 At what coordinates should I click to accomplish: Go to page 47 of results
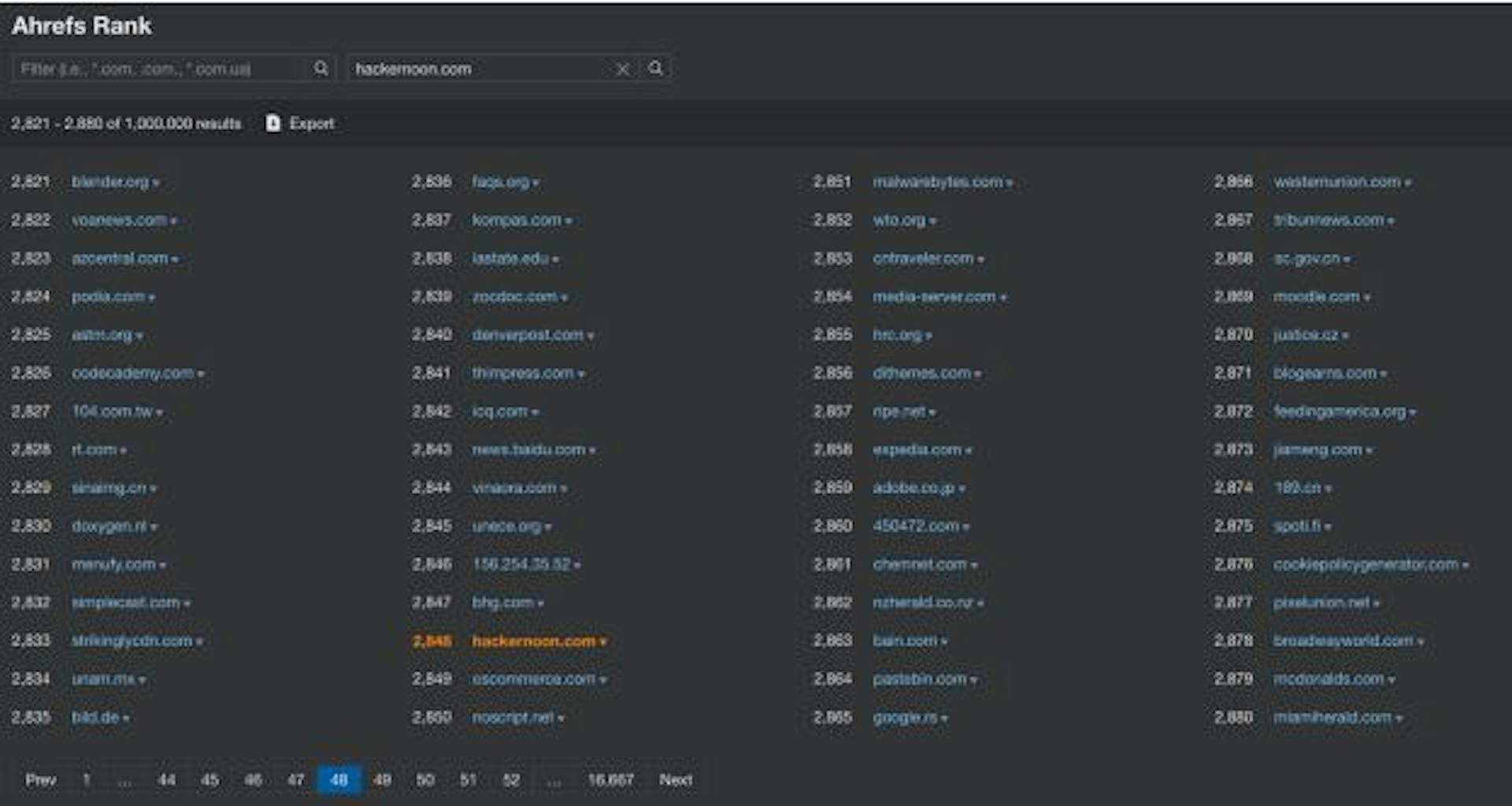pyautogui.click(x=295, y=780)
